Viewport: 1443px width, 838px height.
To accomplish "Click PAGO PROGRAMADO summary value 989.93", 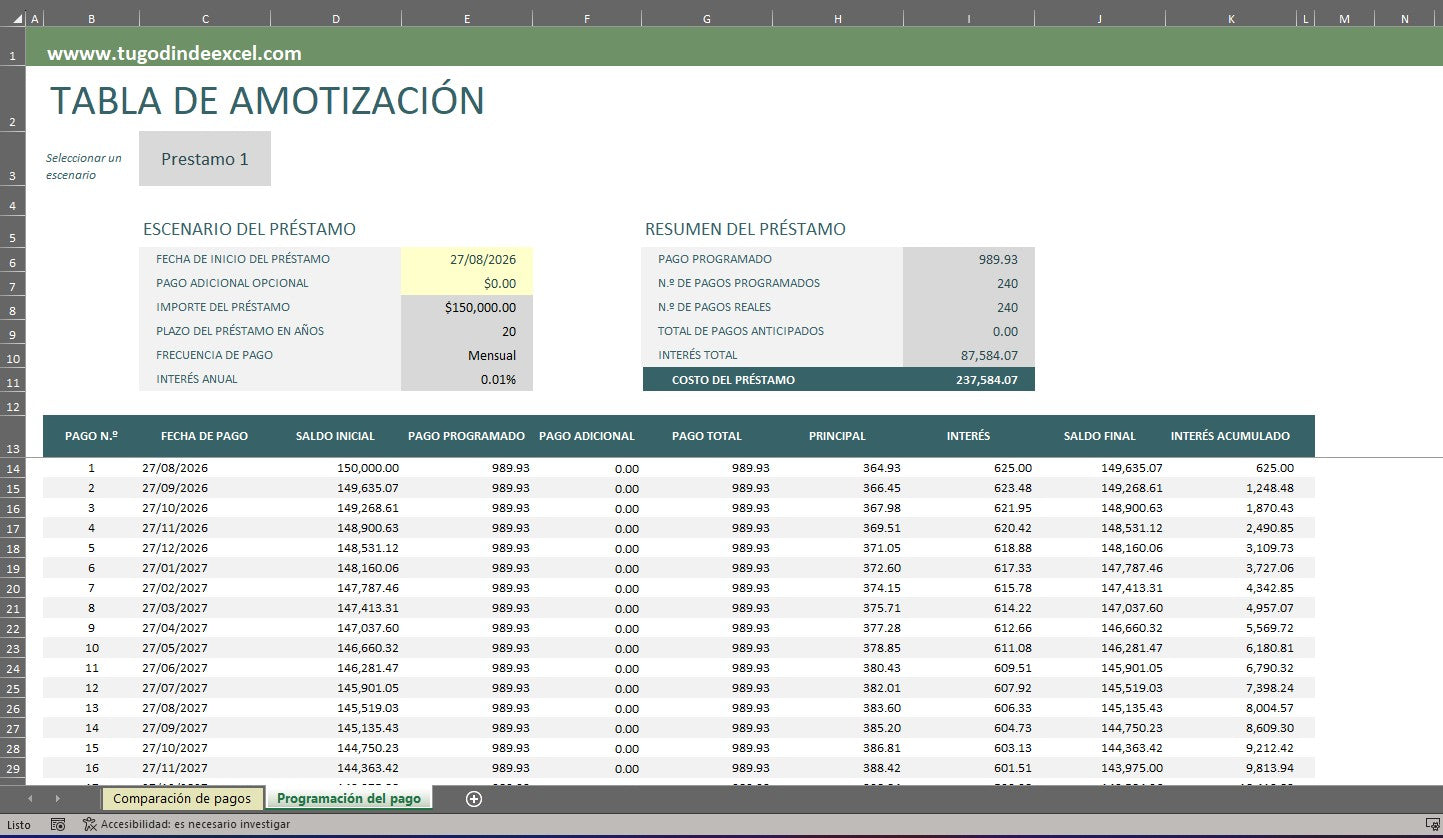I will pyautogui.click(x=969, y=259).
